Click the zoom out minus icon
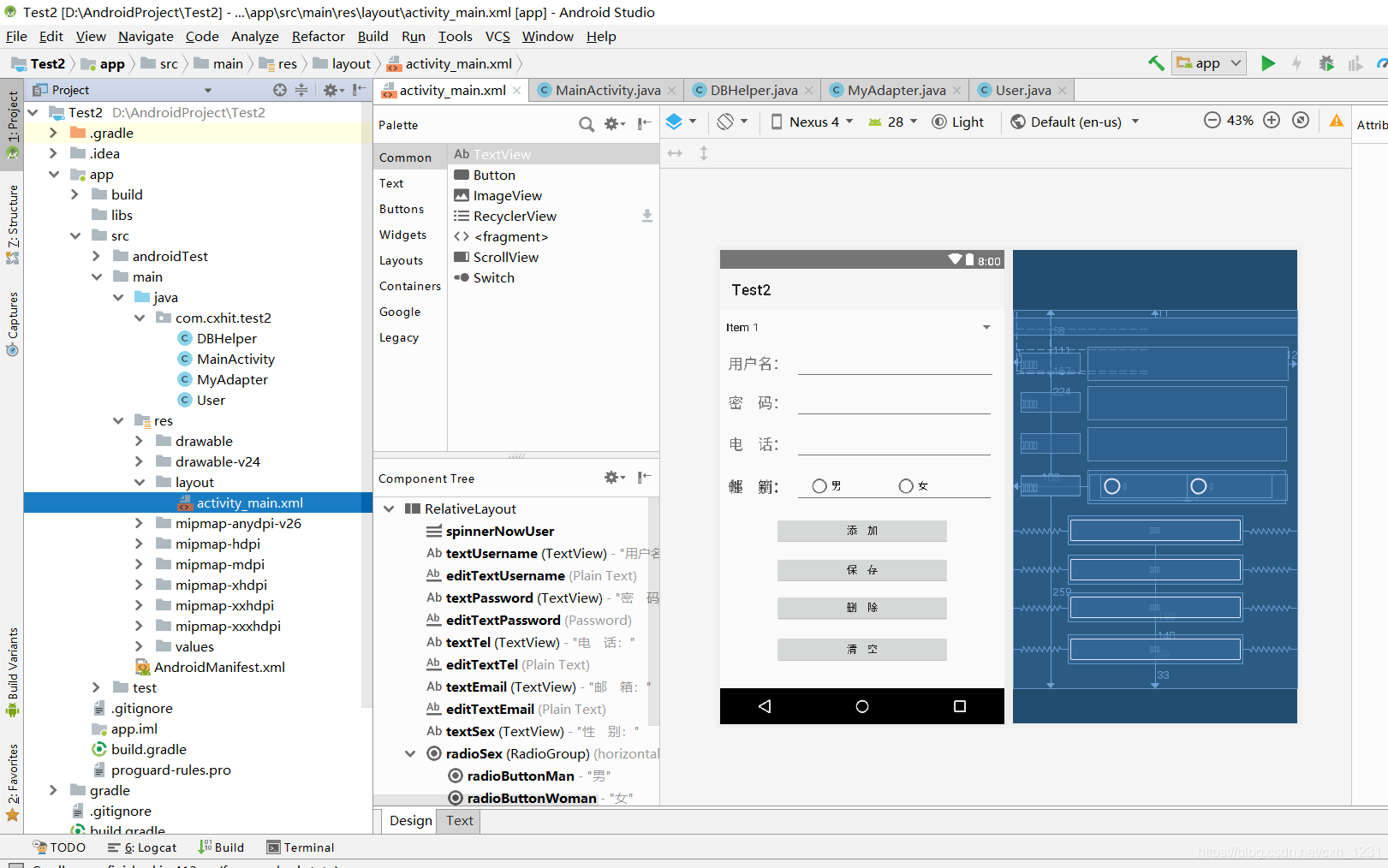The image size is (1388, 868). point(1212,121)
